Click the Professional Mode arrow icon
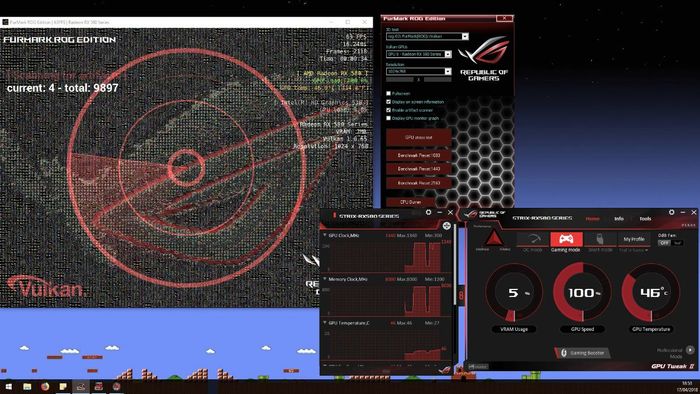700x394 pixels. (x=690, y=350)
